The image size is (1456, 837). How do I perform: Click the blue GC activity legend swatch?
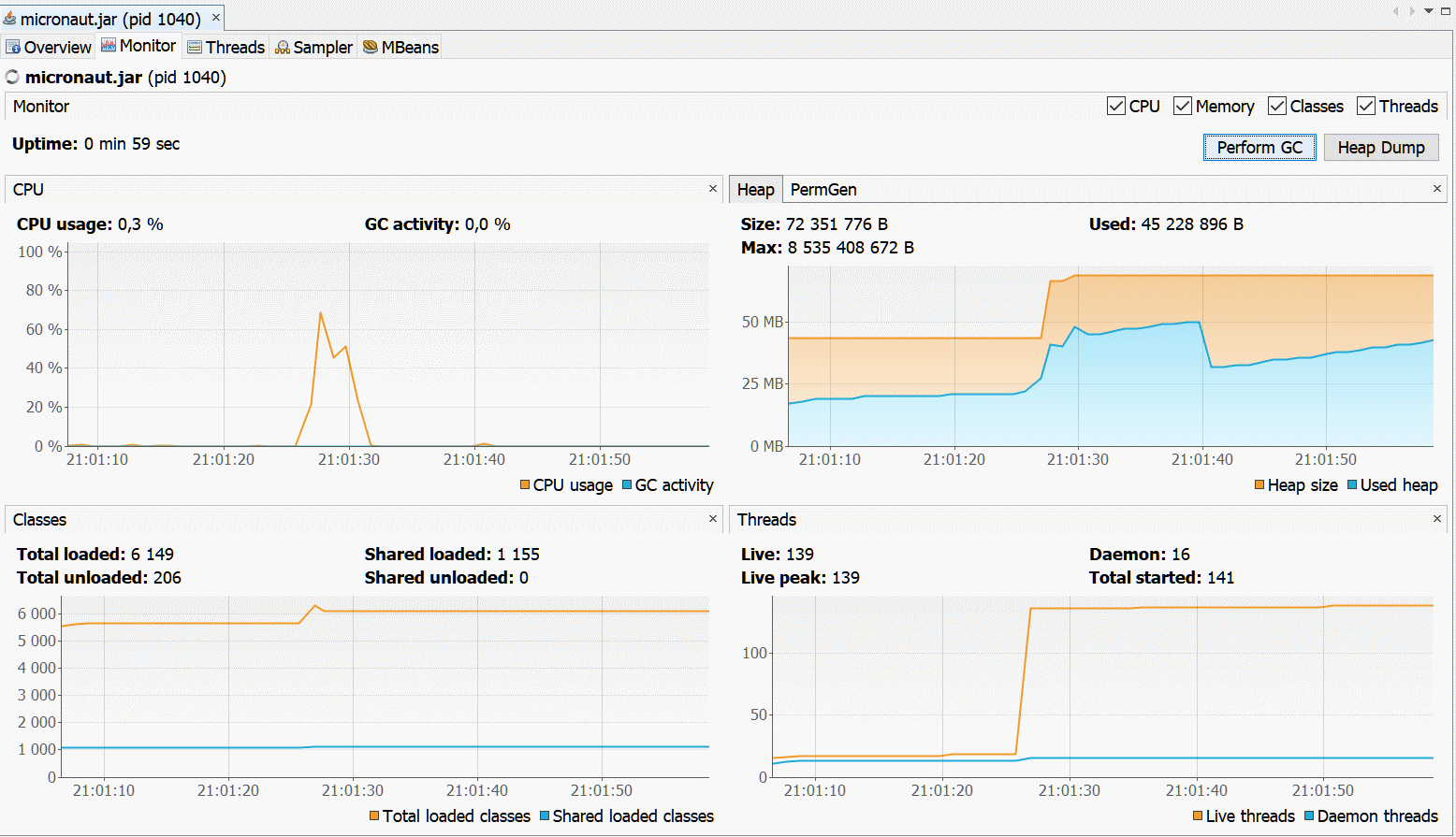[x=627, y=484]
